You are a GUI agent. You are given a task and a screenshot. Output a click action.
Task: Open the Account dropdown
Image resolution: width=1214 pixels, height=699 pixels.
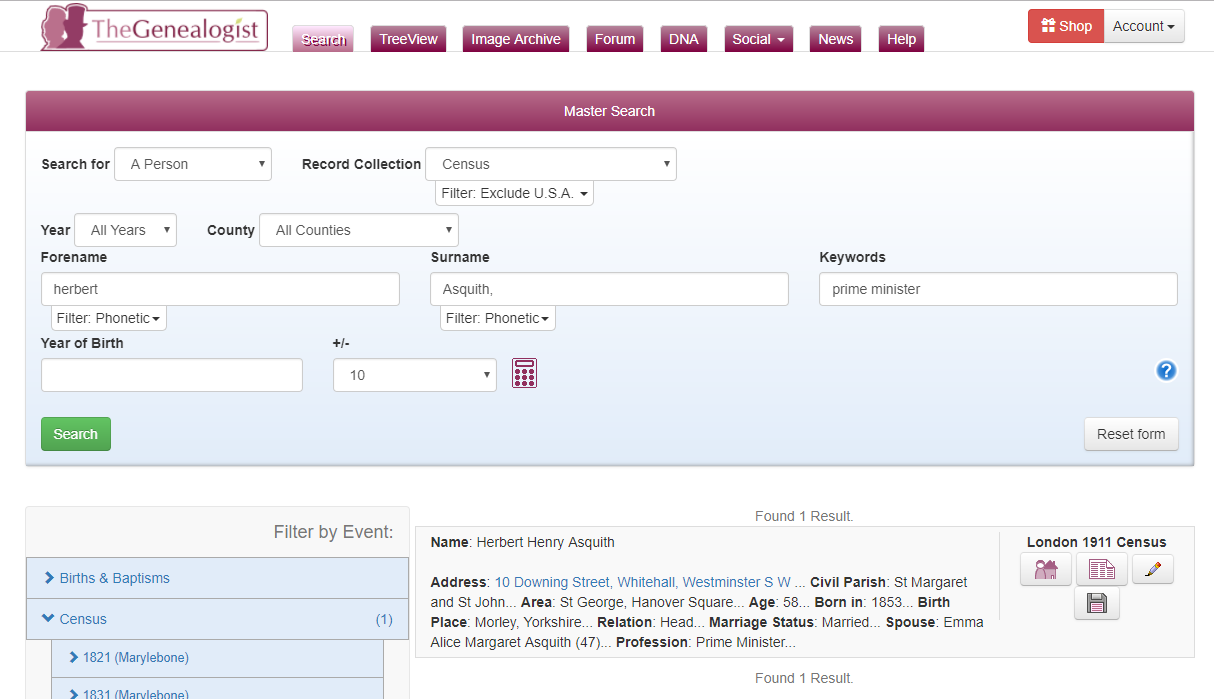(x=1144, y=26)
